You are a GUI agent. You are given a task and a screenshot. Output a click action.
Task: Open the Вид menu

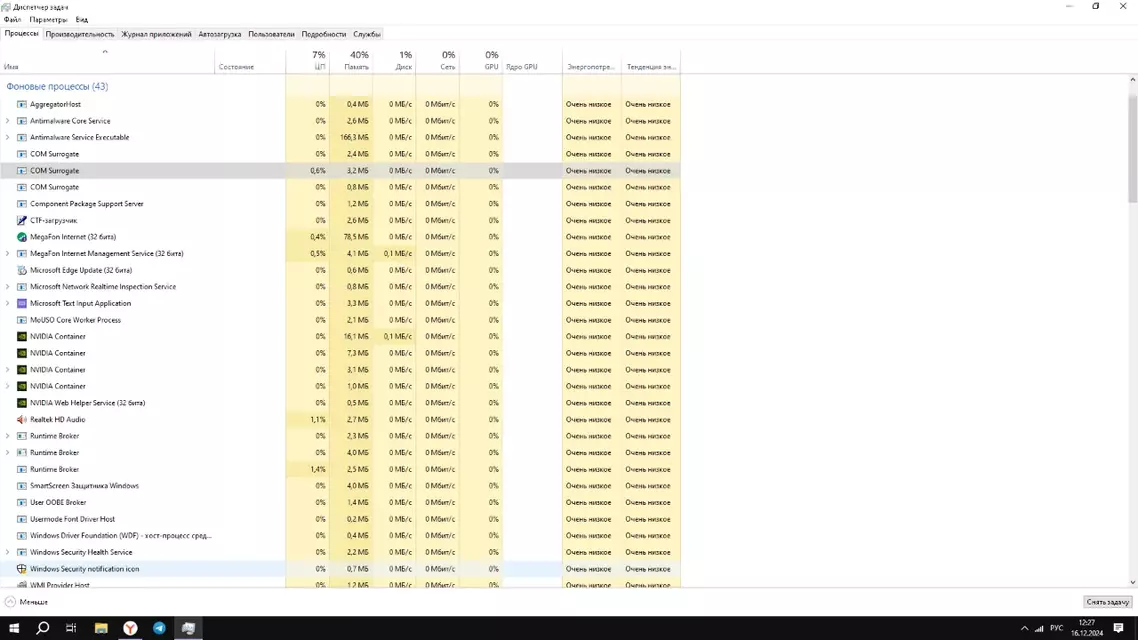82,20
